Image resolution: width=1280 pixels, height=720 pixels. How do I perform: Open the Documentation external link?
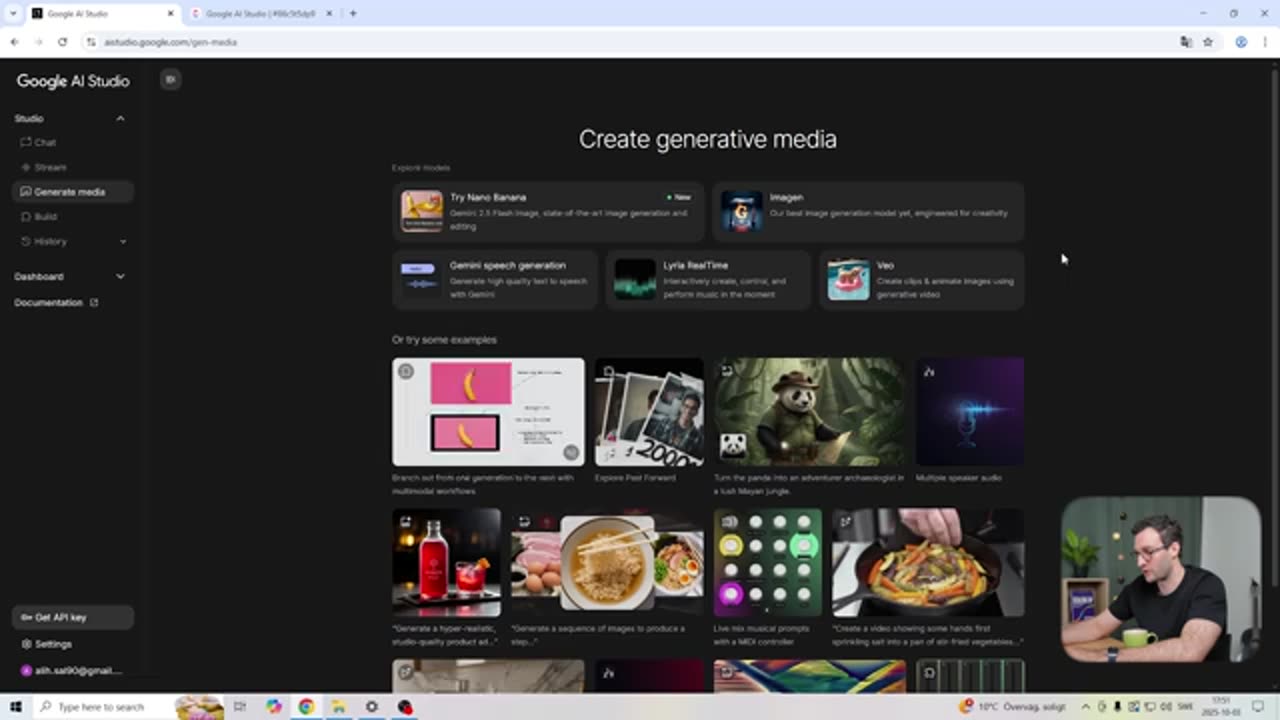pos(56,303)
